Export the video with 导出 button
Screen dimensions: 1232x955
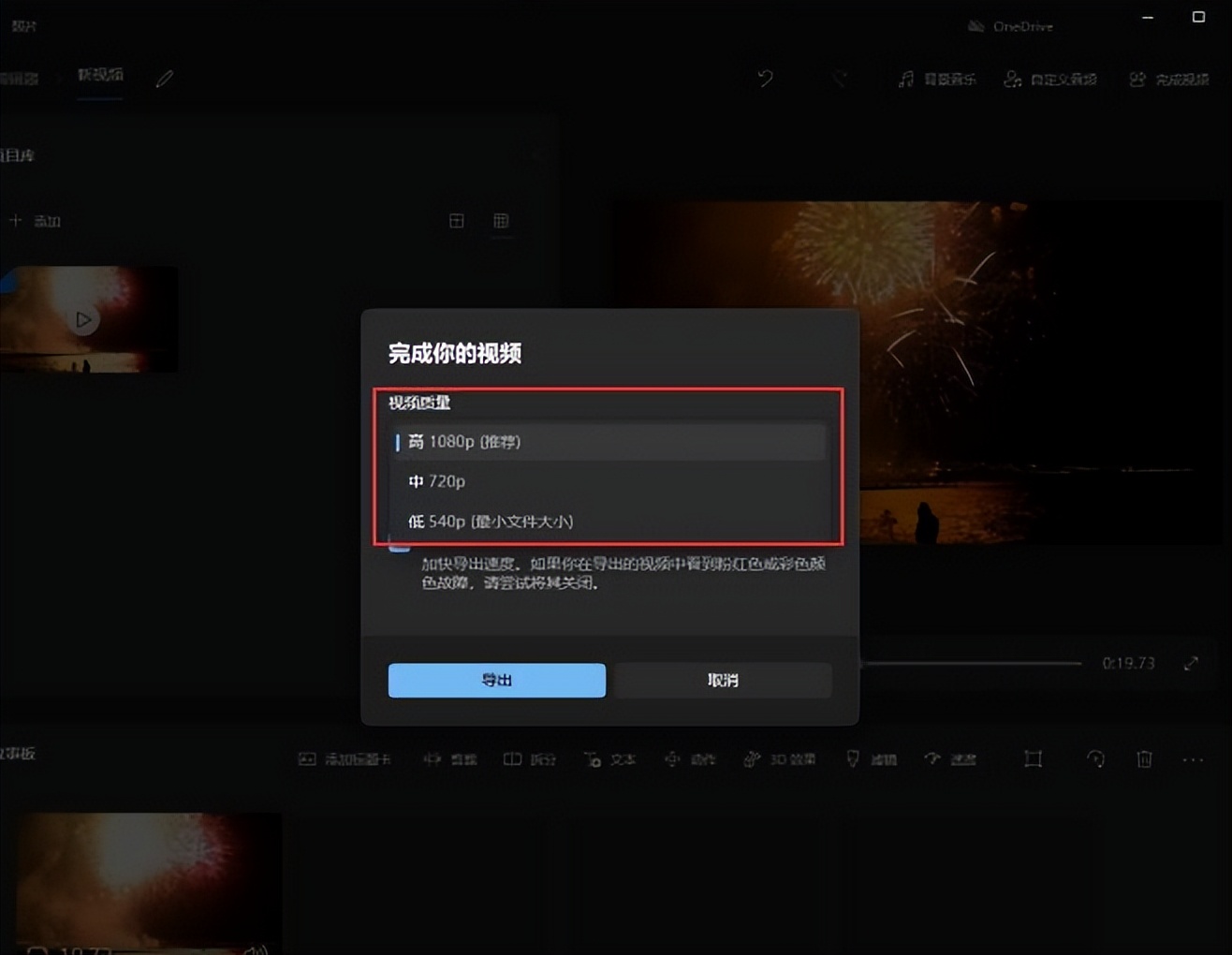[496, 681]
